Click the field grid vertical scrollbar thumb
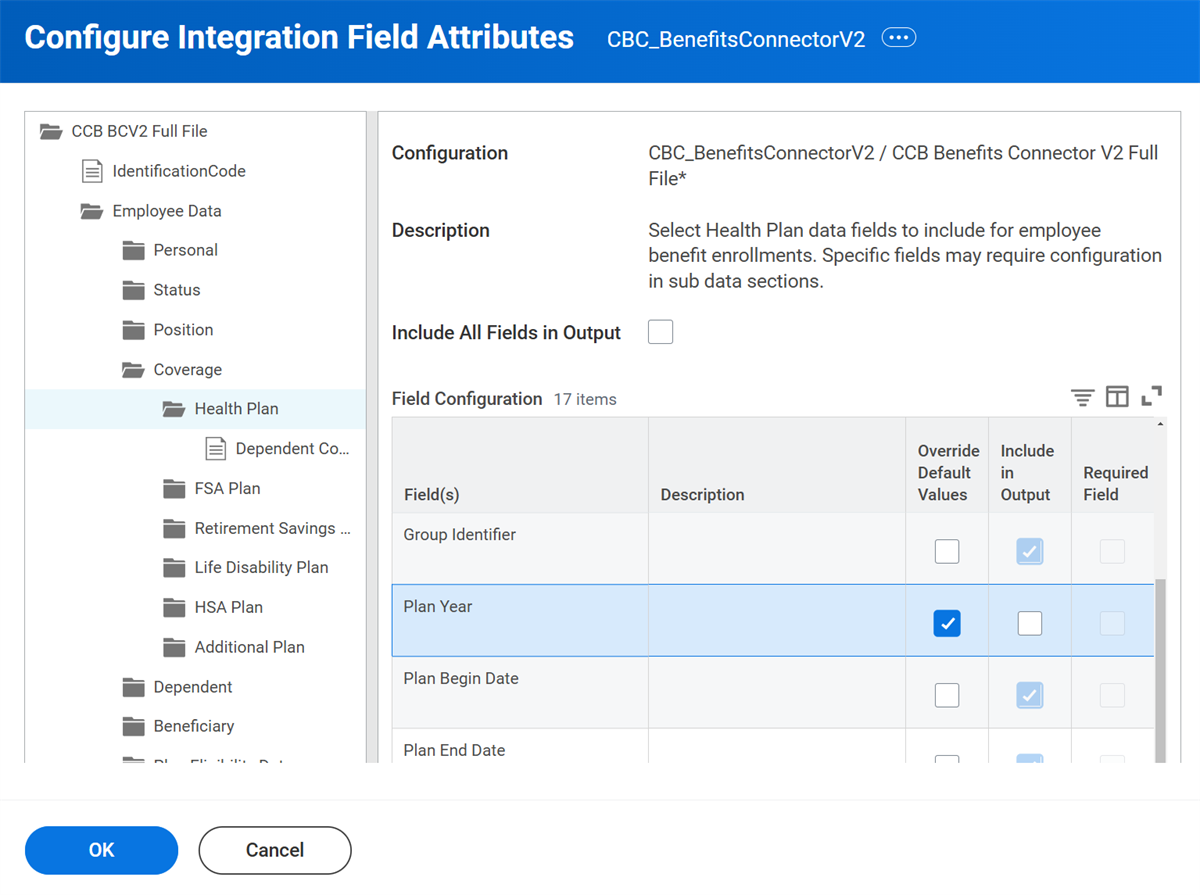The image size is (1200, 895). pos(1160,670)
